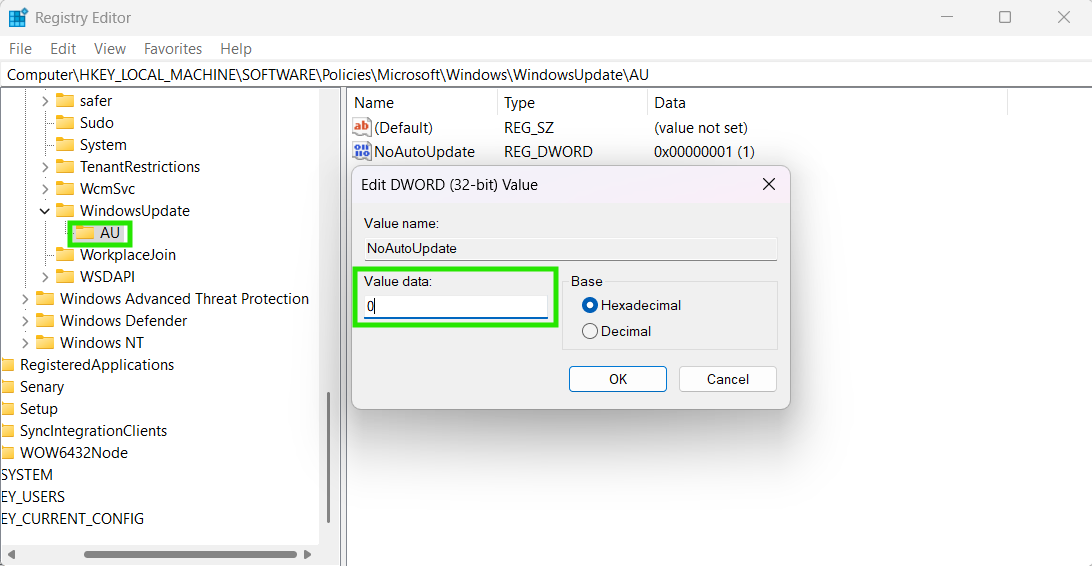
Task: Click the 0x00000001 (1) data cell
Action: click(x=704, y=152)
